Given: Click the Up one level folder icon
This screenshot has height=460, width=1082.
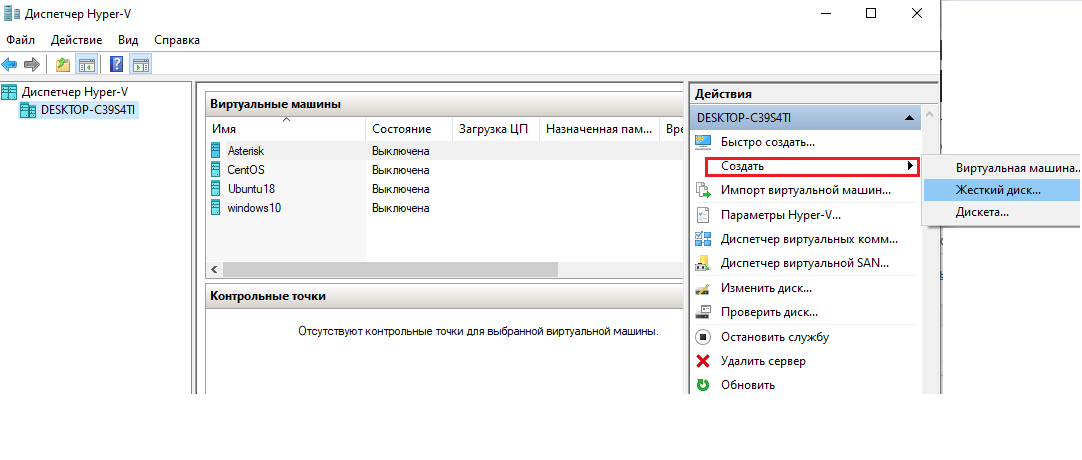Looking at the screenshot, I should pos(63,65).
